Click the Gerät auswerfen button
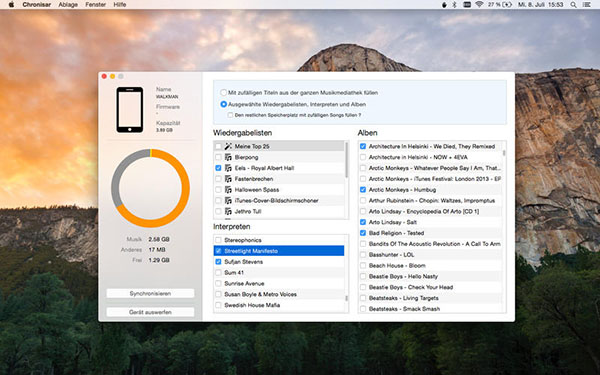Image resolution: width=600 pixels, height=375 pixels. coord(150,312)
